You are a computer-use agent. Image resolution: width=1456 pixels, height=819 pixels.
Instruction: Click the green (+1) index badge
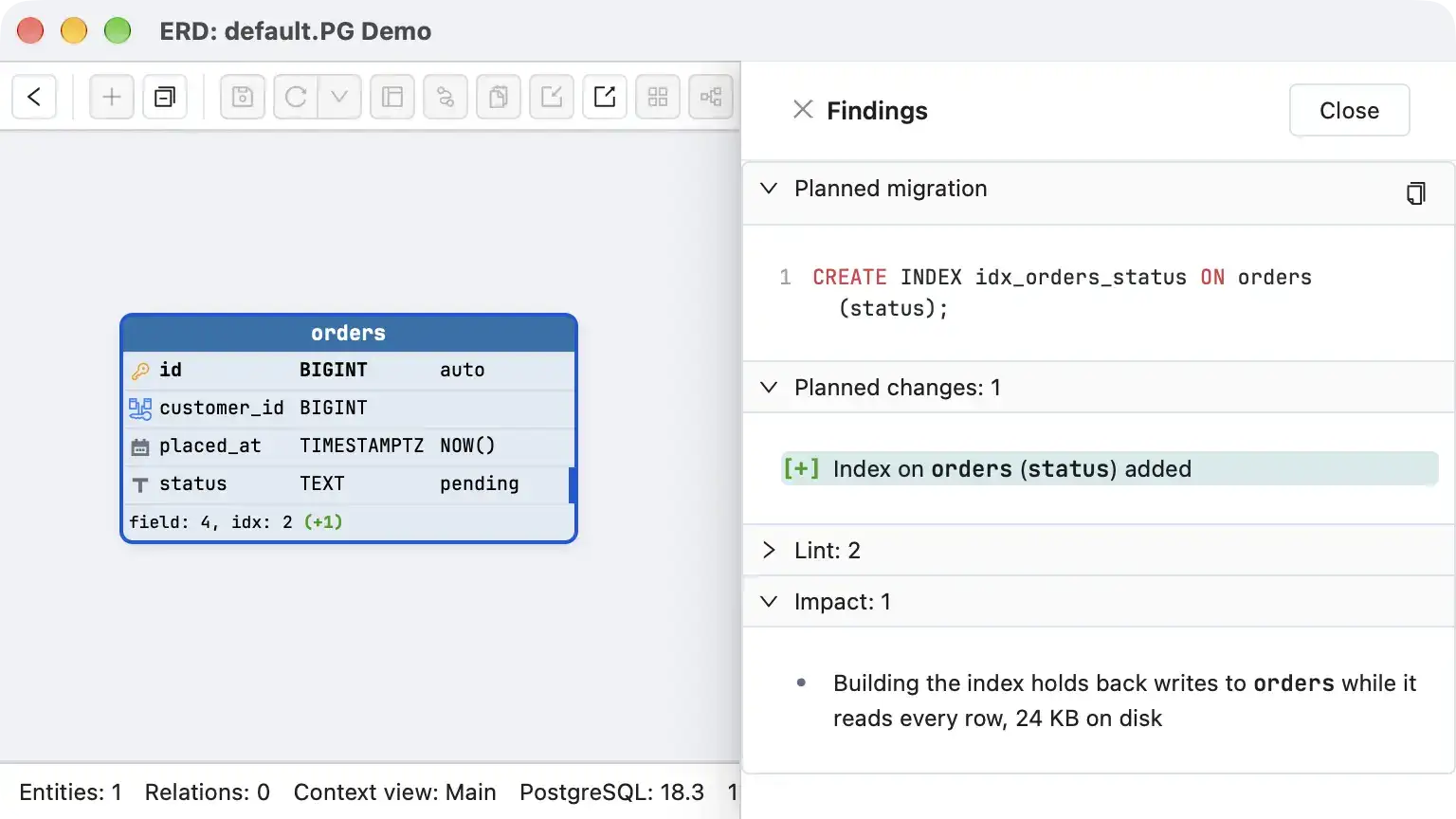[323, 522]
